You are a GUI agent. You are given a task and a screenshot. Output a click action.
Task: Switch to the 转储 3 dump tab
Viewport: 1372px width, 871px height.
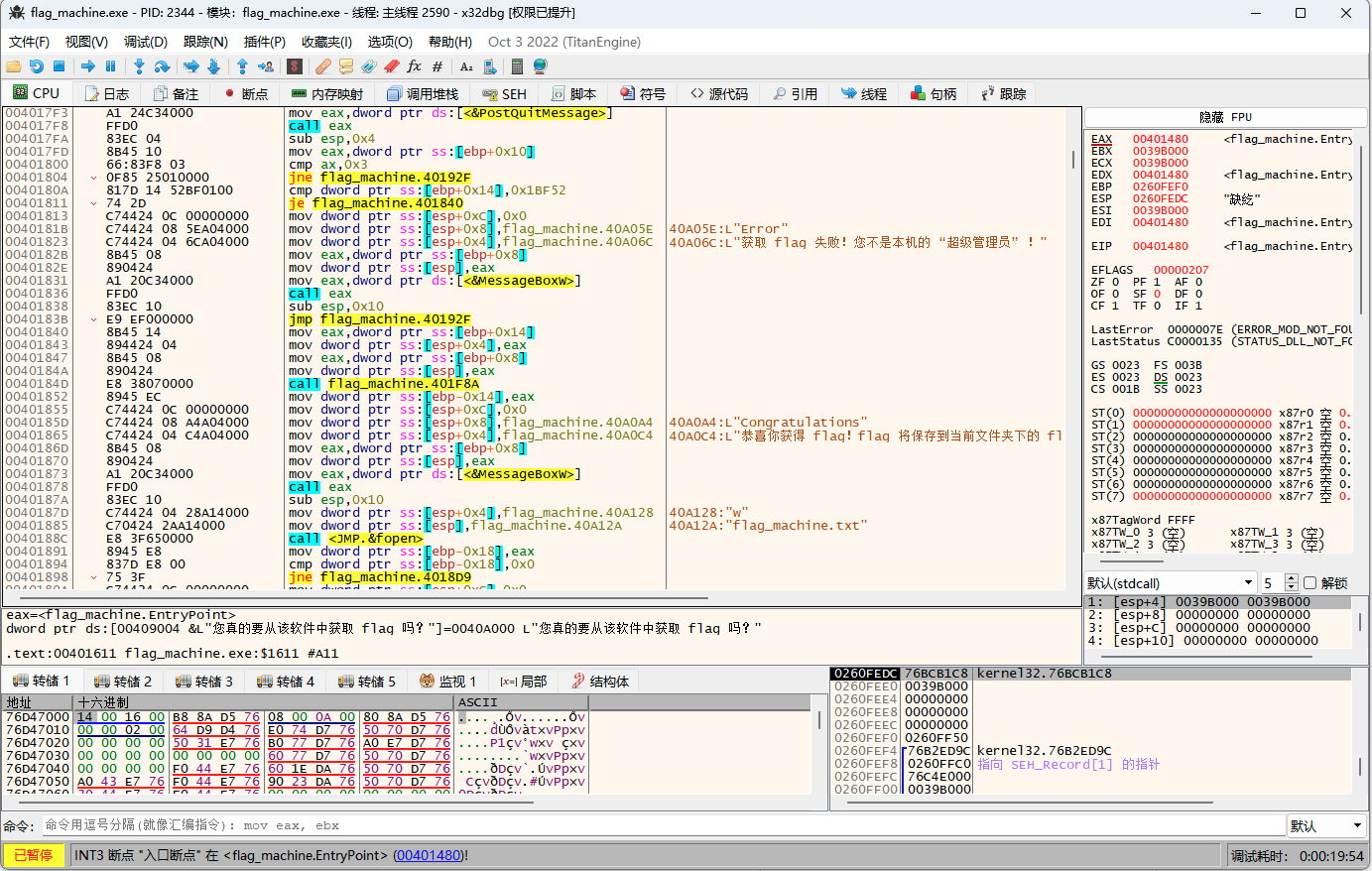(x=203, y=682)
